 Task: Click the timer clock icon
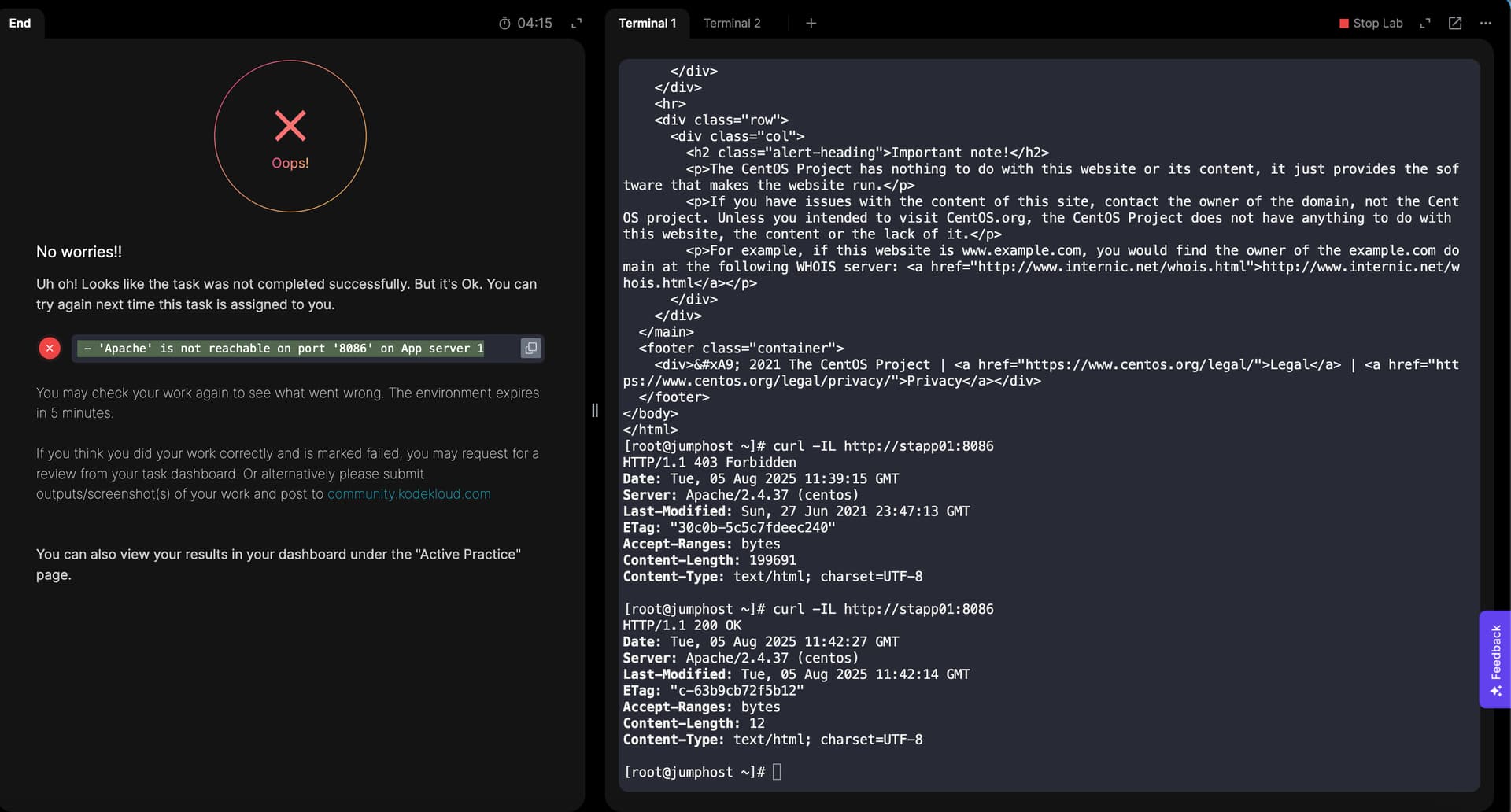pyautogui.click(x=504, y=24)
